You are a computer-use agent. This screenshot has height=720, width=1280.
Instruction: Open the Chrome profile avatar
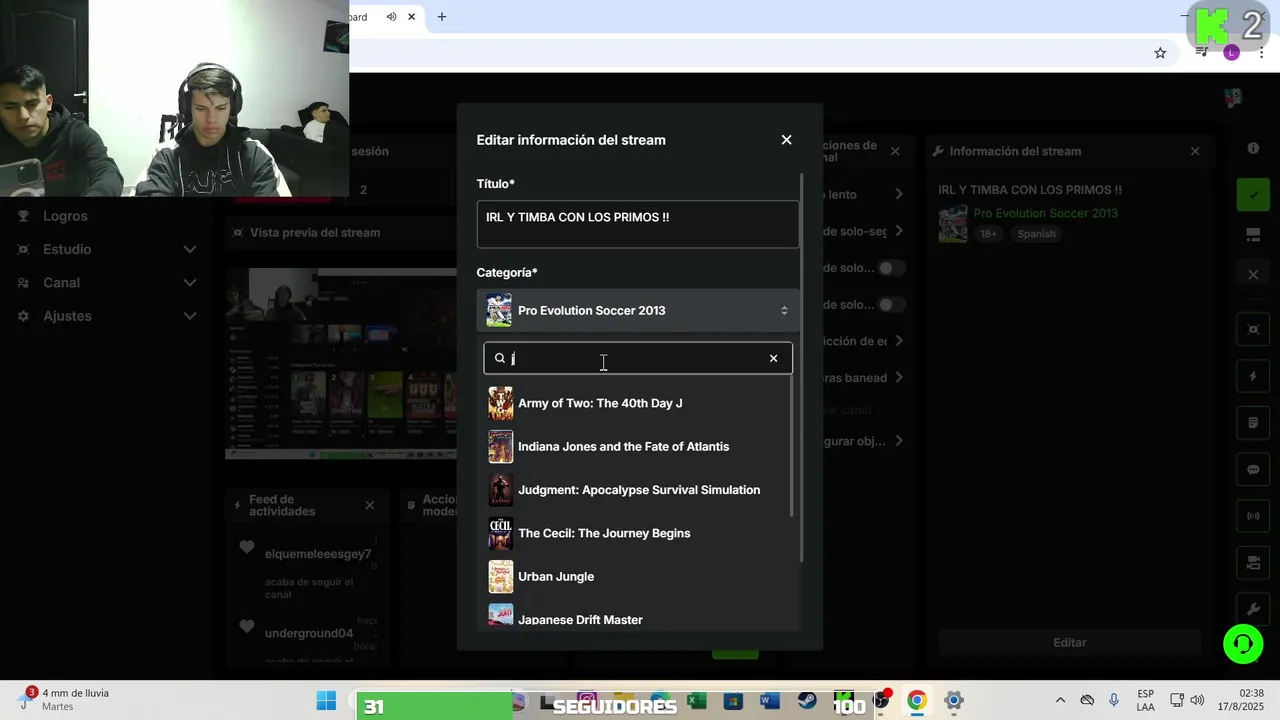[x=1231, y=53]
